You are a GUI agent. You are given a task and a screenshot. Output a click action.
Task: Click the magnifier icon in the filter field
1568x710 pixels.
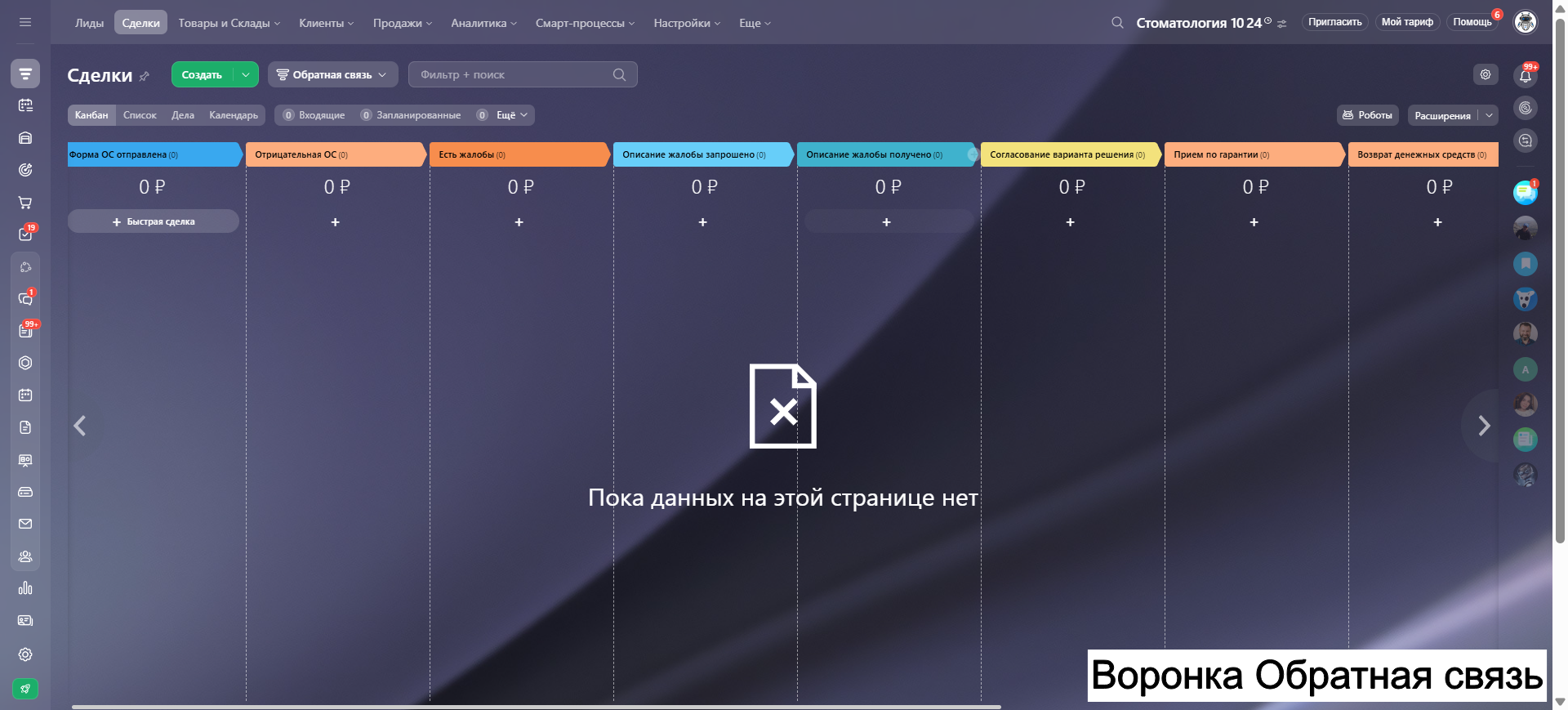point(620,74)
